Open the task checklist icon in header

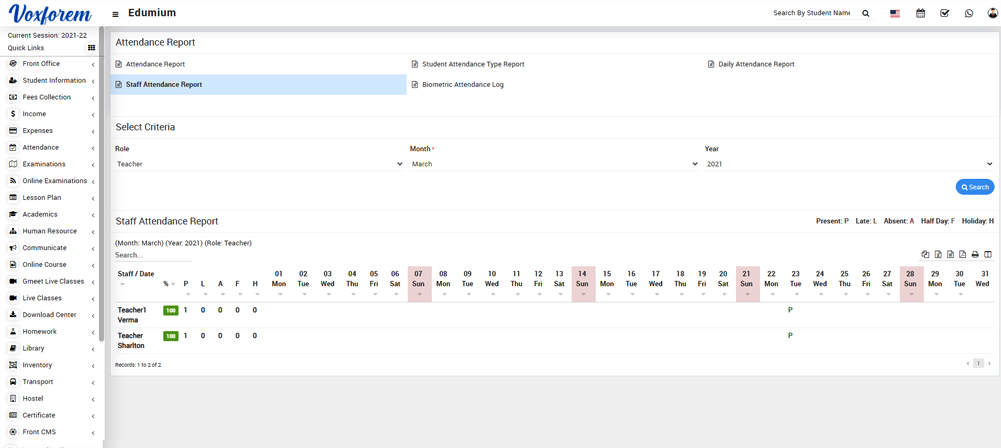pos(944,14)
